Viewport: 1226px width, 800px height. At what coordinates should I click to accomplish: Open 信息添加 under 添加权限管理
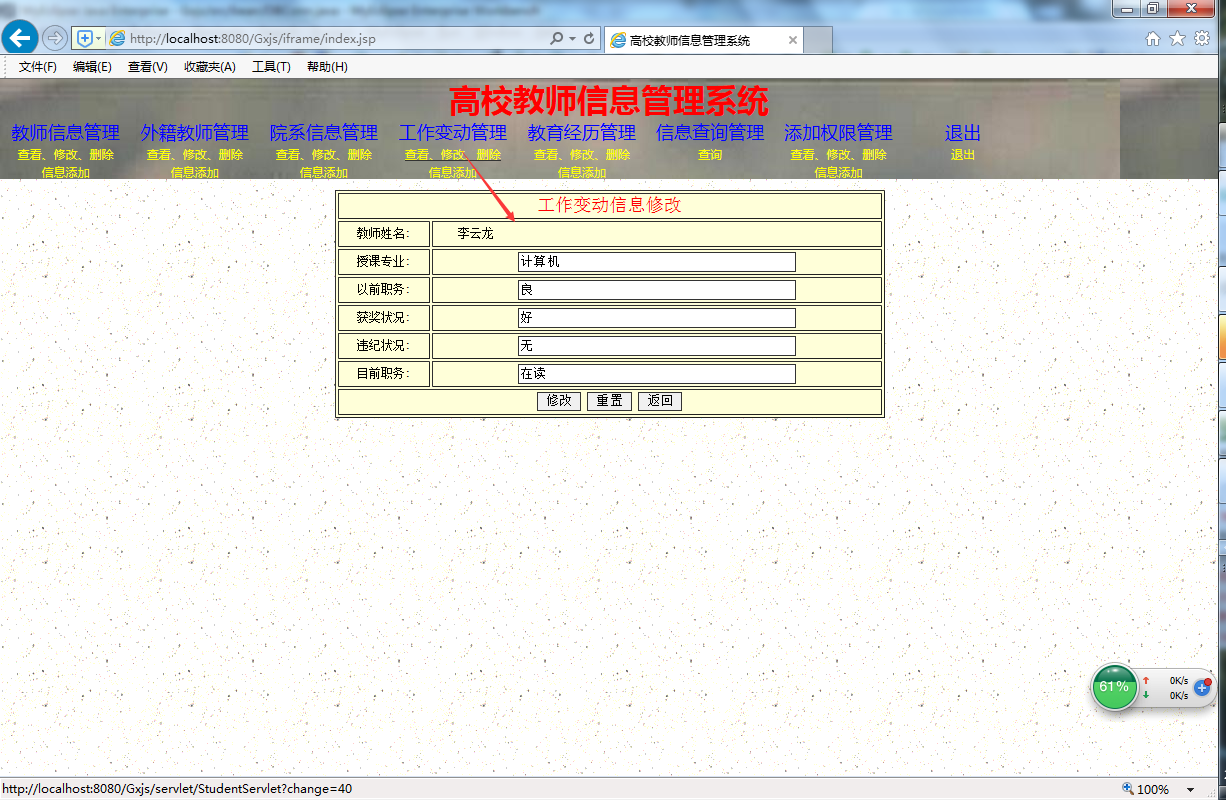coord(838,172)
